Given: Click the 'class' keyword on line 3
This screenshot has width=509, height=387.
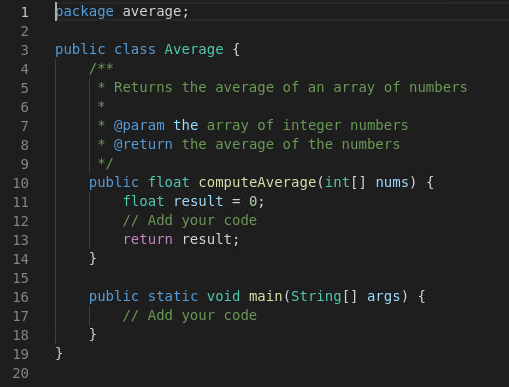Looking at the screenshot, I should (x=135, y=49).
